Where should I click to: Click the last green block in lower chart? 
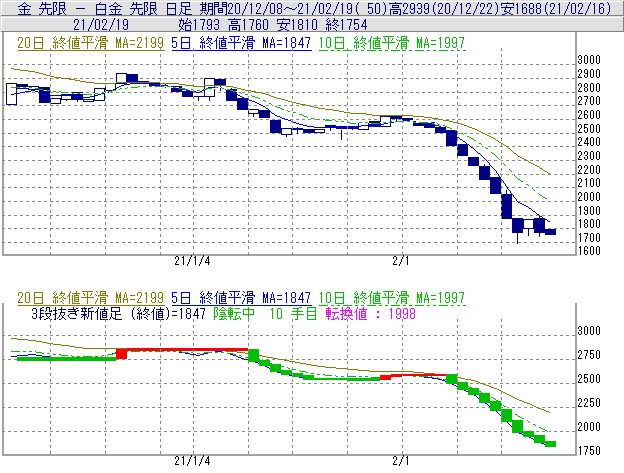click(x=550, y=444)
